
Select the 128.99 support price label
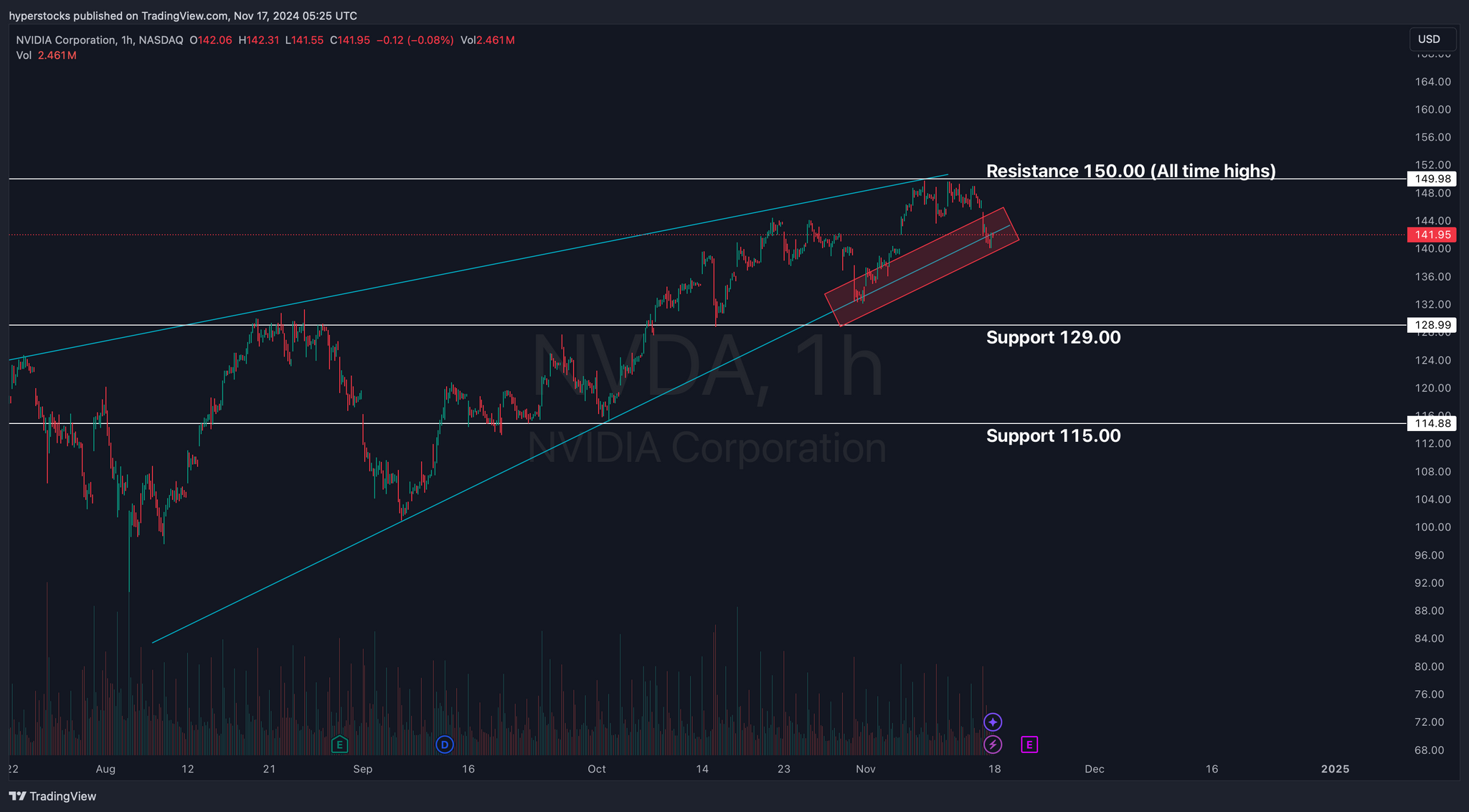(1431, 325)
